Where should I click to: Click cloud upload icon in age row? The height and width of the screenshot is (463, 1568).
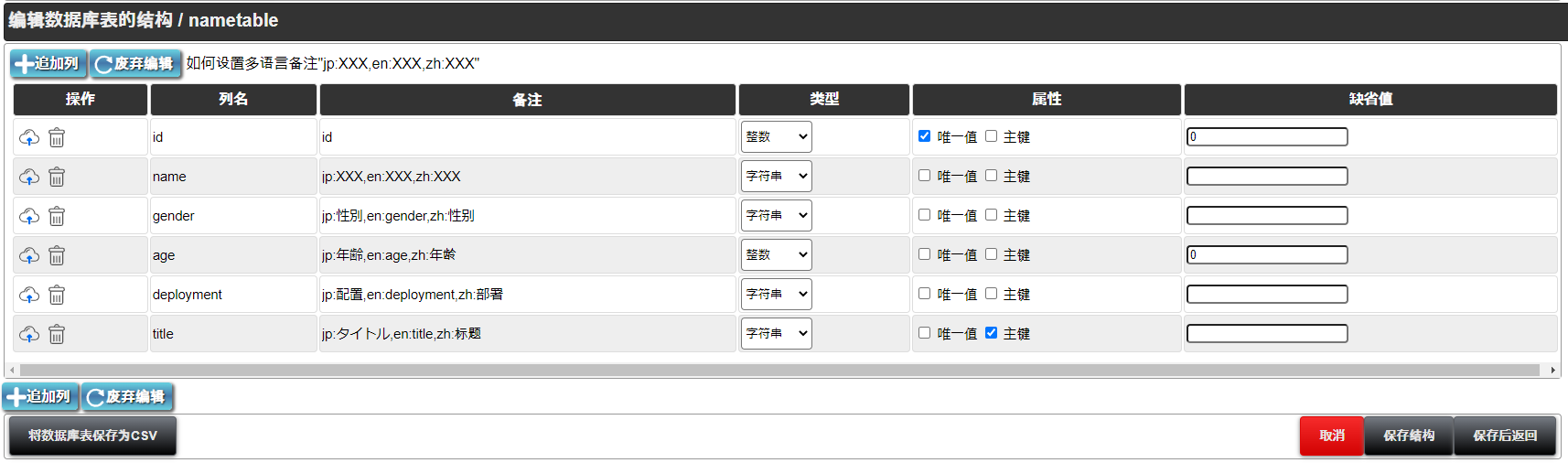tap(29, 255)
